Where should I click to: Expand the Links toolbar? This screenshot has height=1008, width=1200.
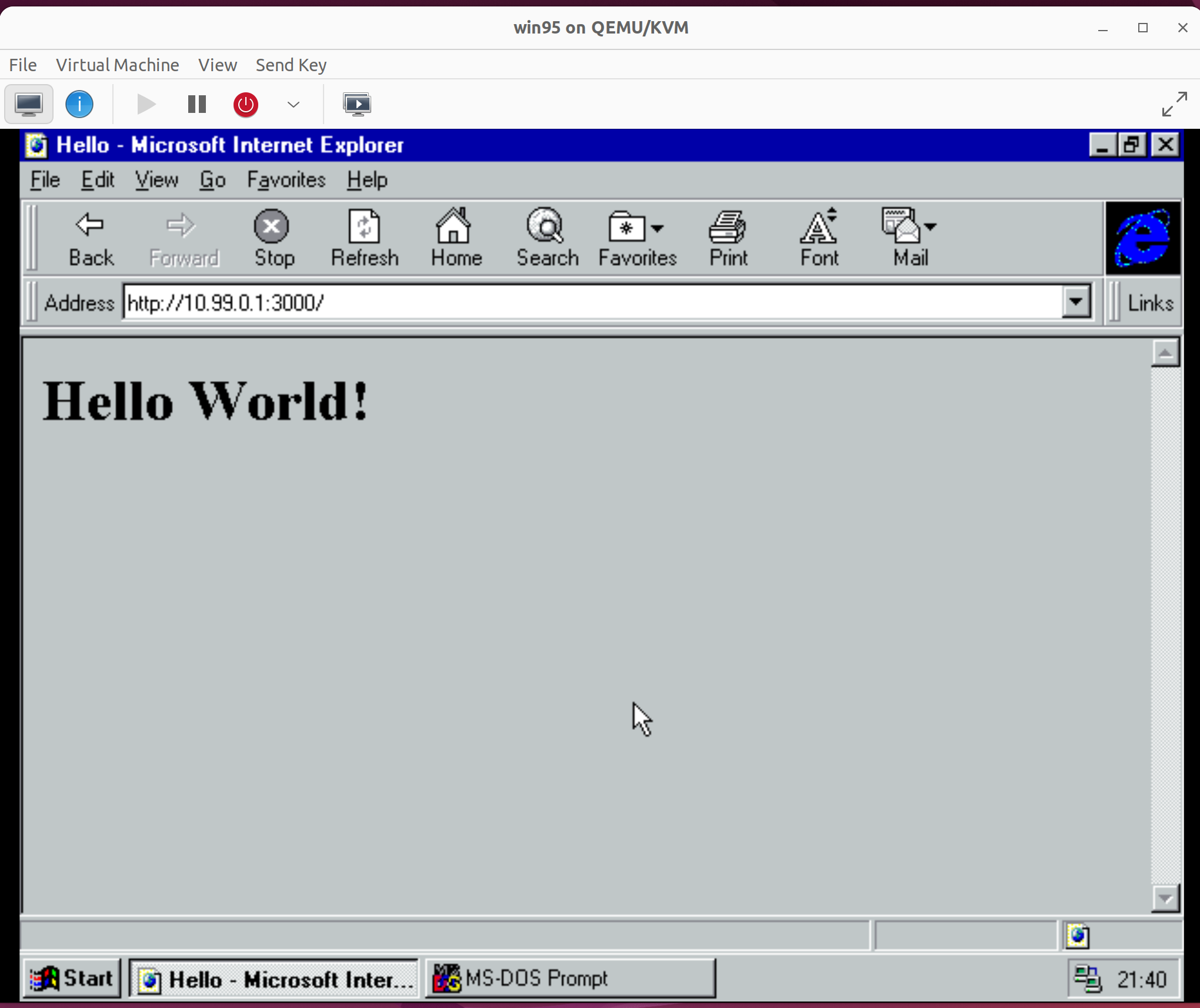(1150, 303)
